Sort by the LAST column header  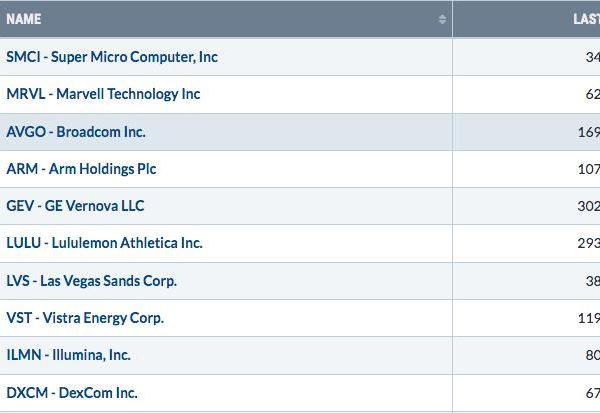(x=587, y=19)
